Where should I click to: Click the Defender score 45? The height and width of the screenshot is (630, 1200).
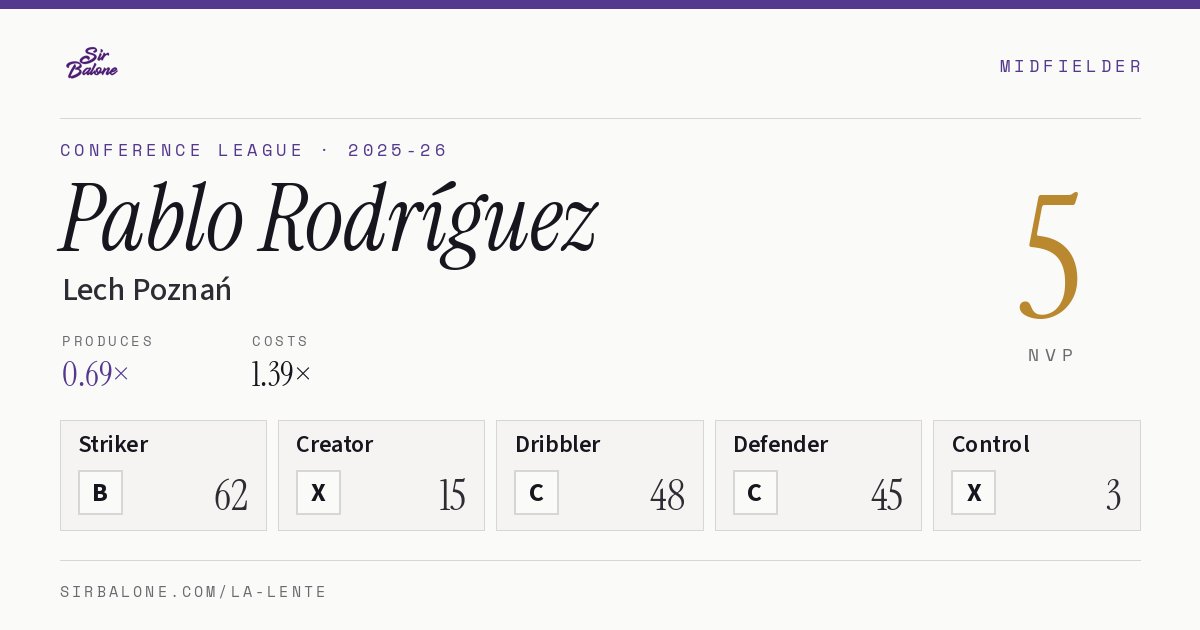coord(887,495)
